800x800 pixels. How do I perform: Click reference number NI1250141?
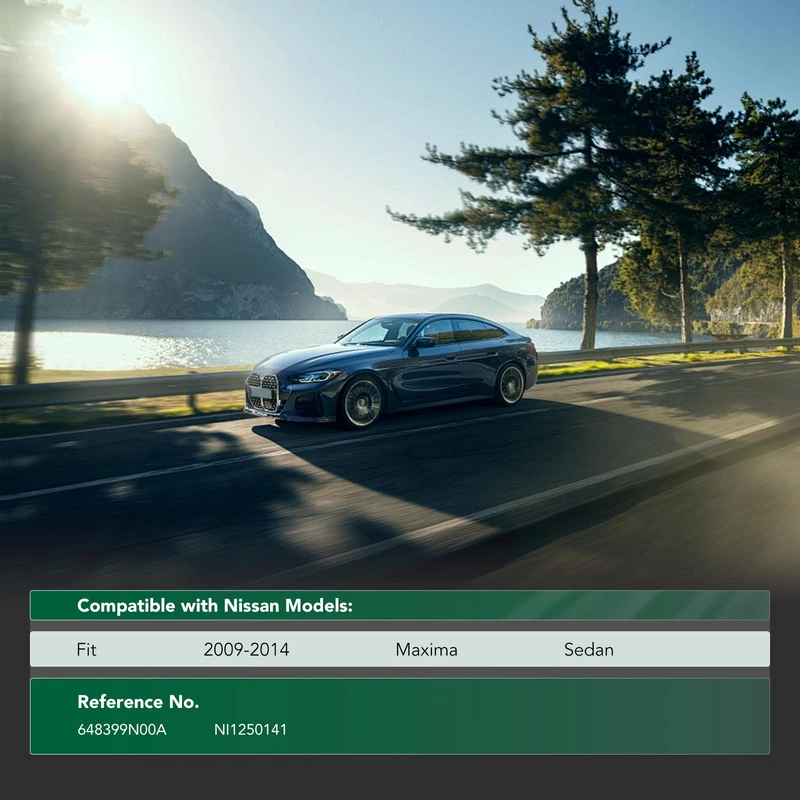250,729
